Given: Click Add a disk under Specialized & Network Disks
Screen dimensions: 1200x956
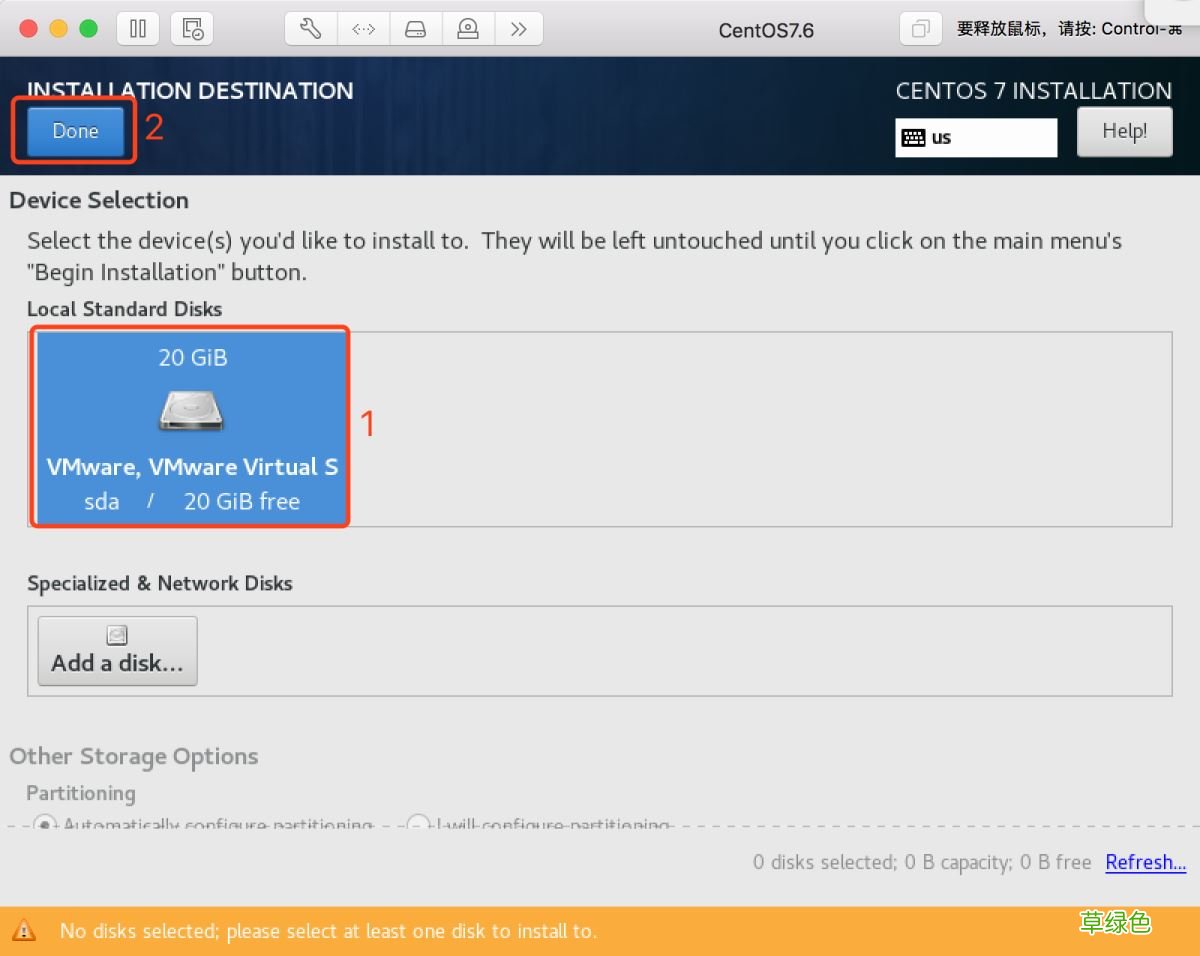Looking at the screenshot, I should click(116, 650).
